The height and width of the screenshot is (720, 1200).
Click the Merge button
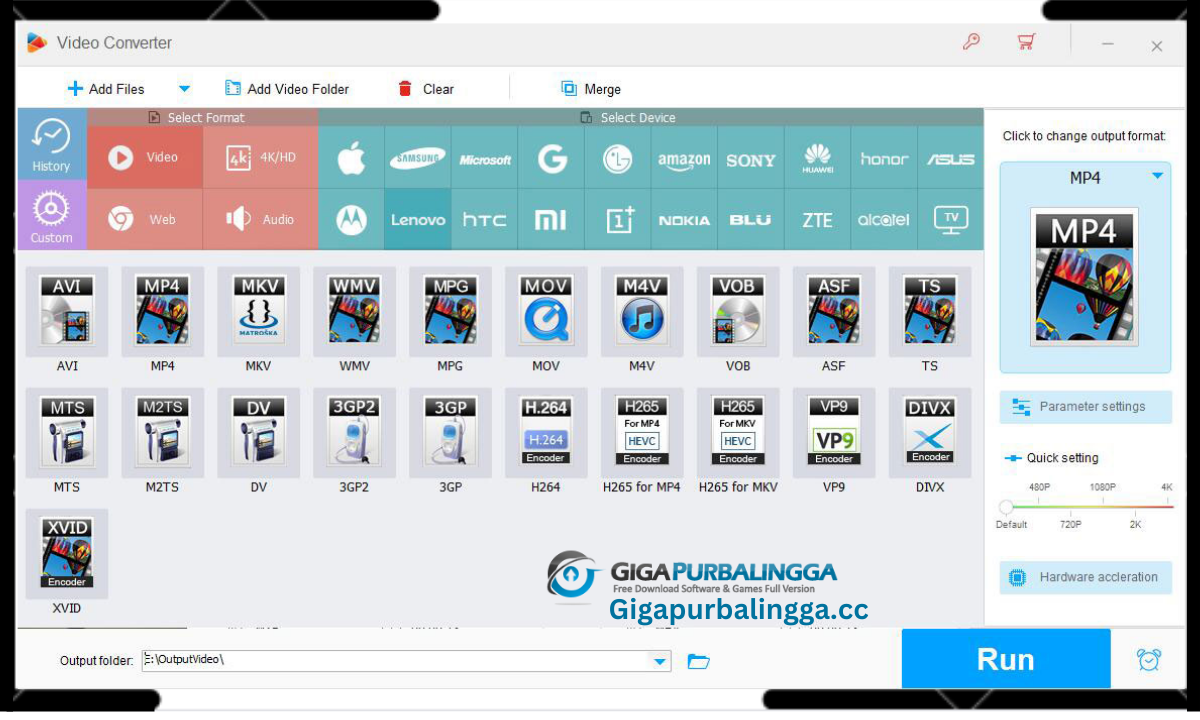(591, 89)
